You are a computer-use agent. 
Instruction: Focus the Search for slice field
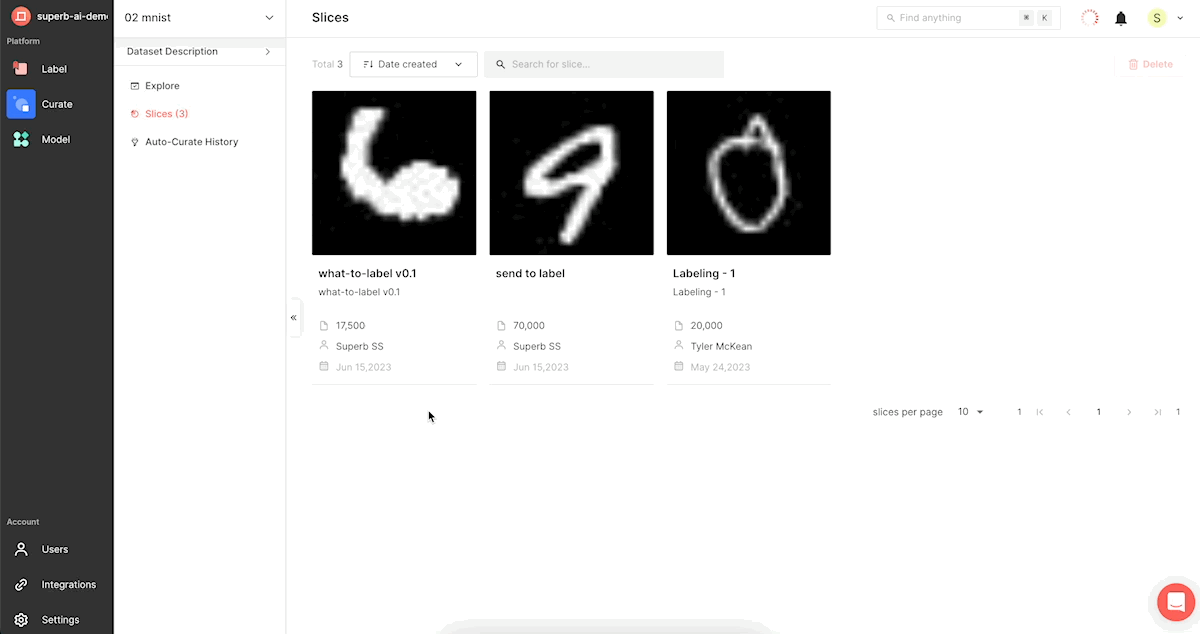click(604, 64)
